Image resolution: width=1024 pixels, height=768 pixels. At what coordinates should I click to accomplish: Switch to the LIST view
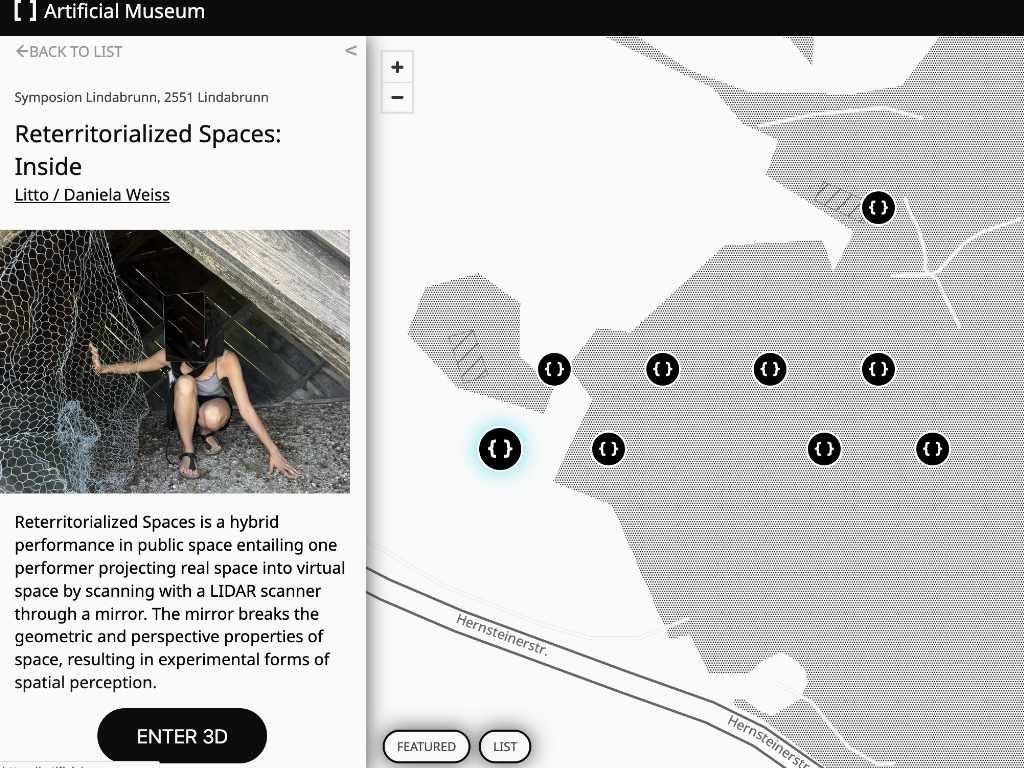pyautogui.click(x=505, y=746)
